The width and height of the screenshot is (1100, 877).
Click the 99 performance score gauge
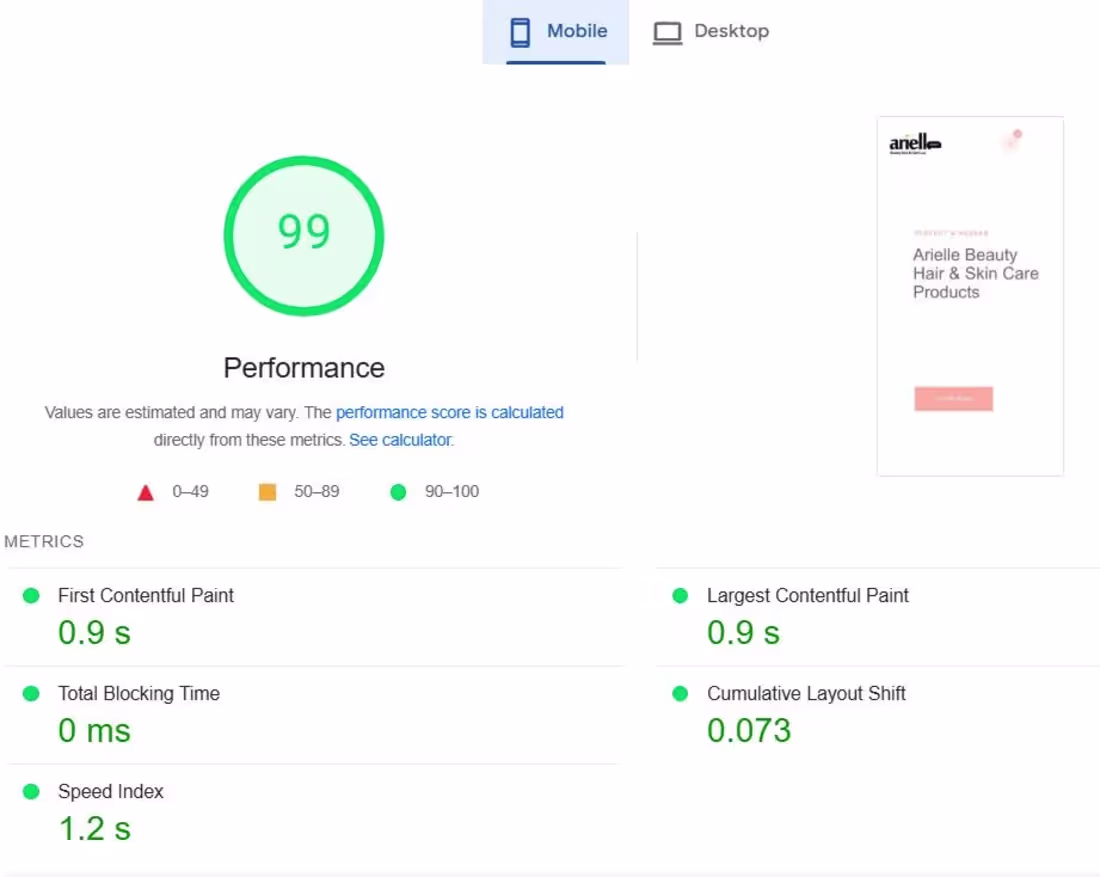click(304, 236)
